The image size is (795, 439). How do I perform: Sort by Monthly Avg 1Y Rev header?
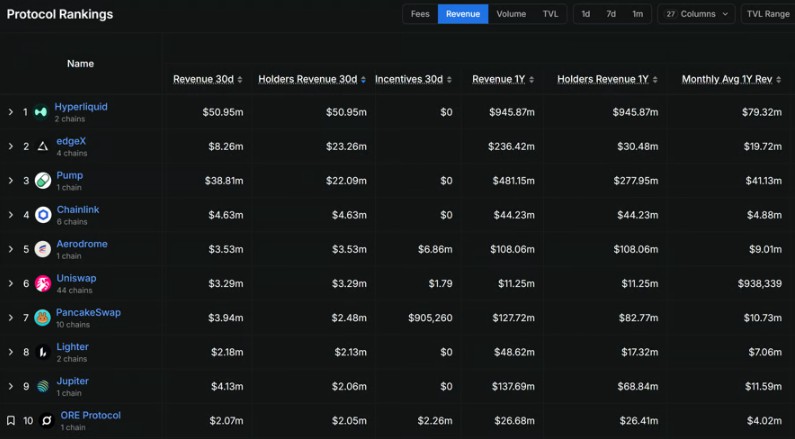[727, 80]
